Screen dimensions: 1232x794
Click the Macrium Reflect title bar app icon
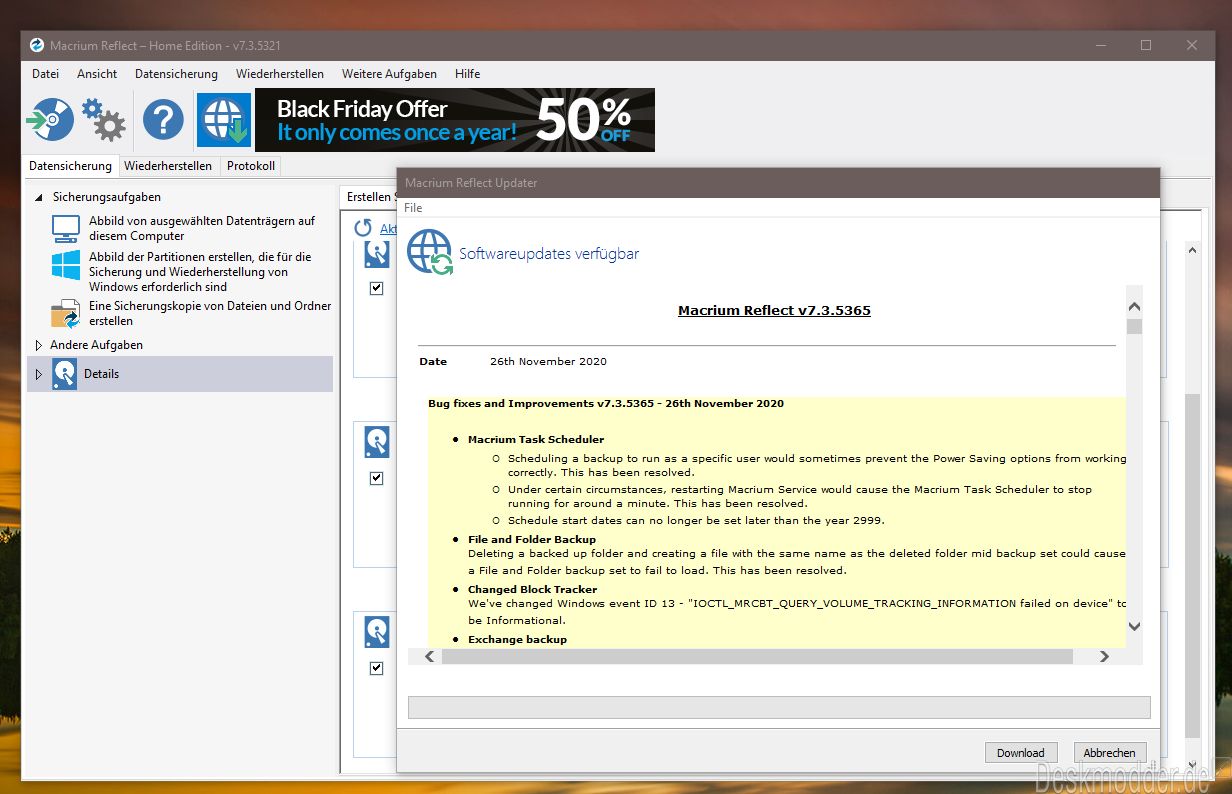click(x=37, y=45)
